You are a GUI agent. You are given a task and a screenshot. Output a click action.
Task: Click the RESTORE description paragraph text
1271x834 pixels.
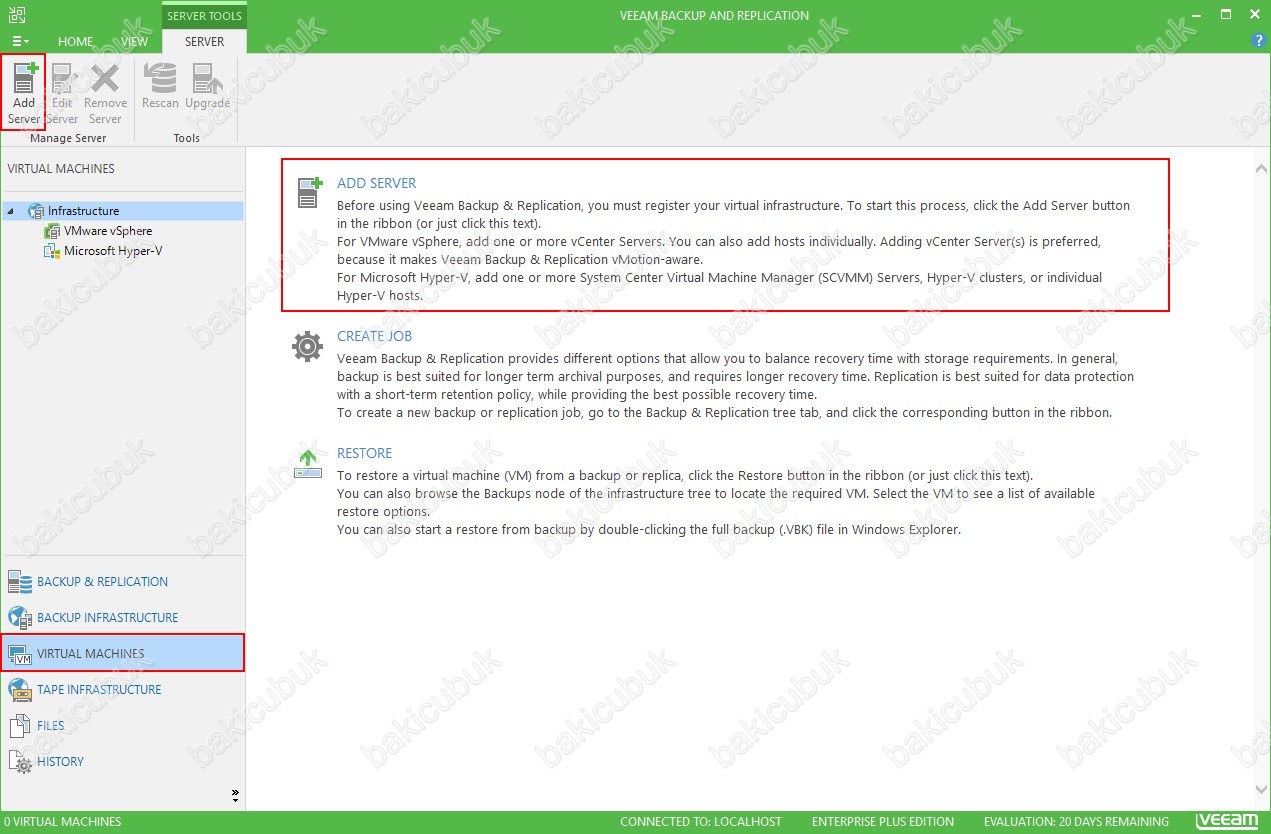click(x=716, y=502)
